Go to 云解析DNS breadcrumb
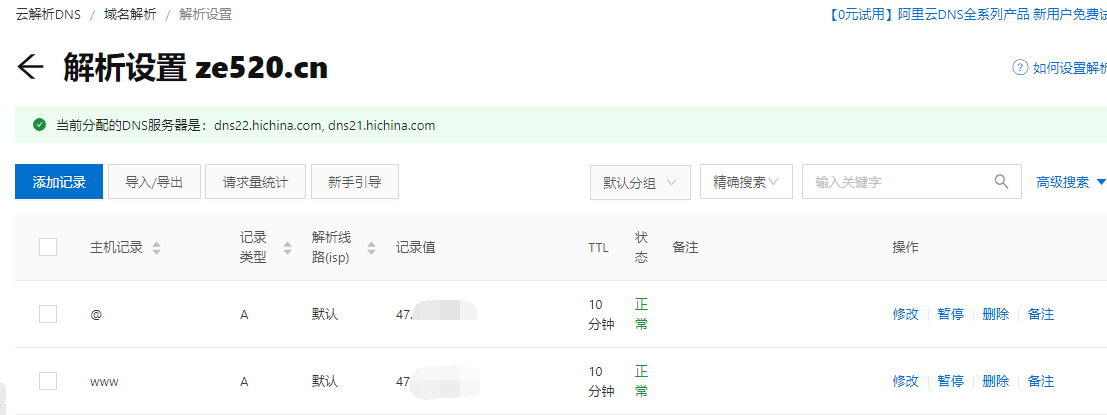This screenshot has height=415, width=1107. (49, 13)
